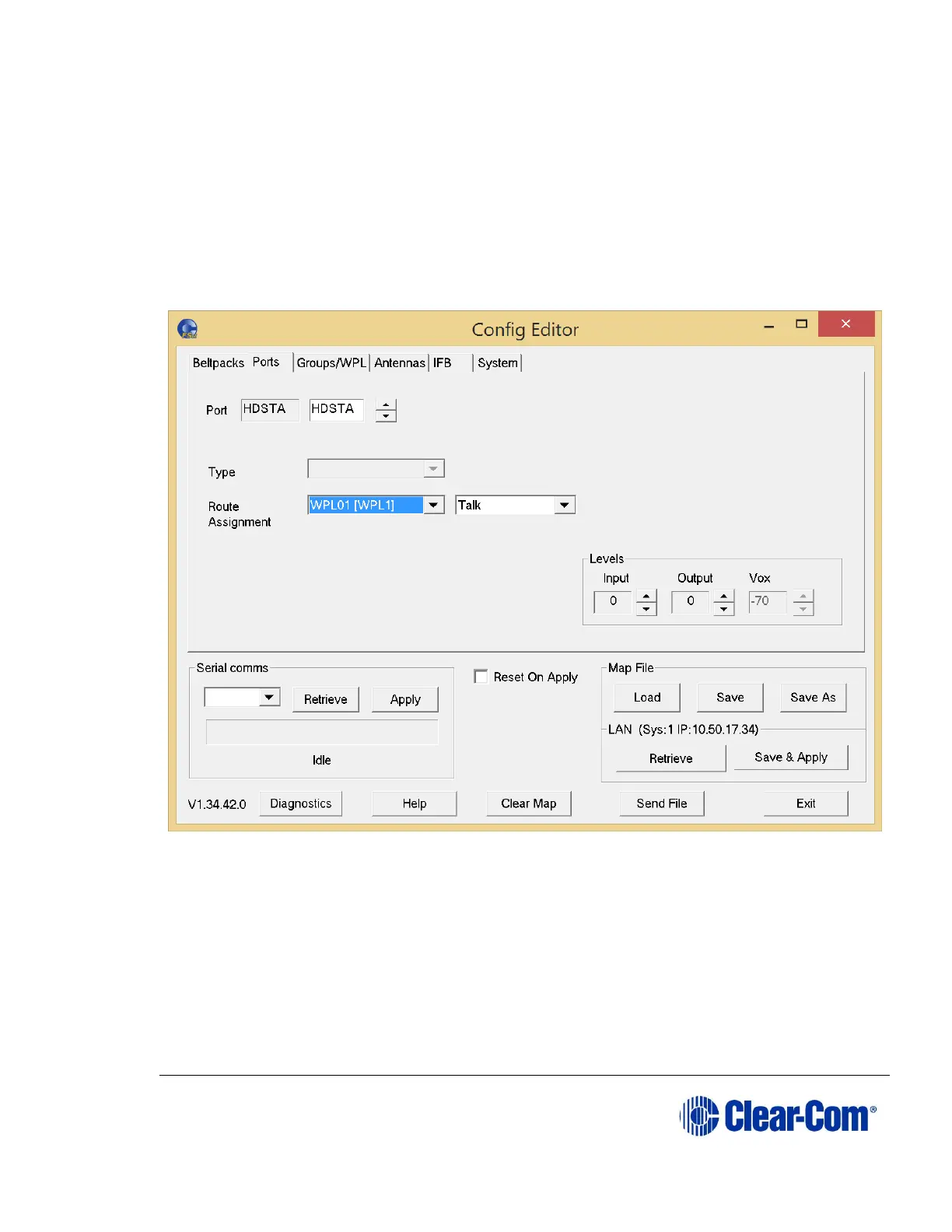
Task: Click the first HDSTA port field
Action: click(x=270, y=410)
